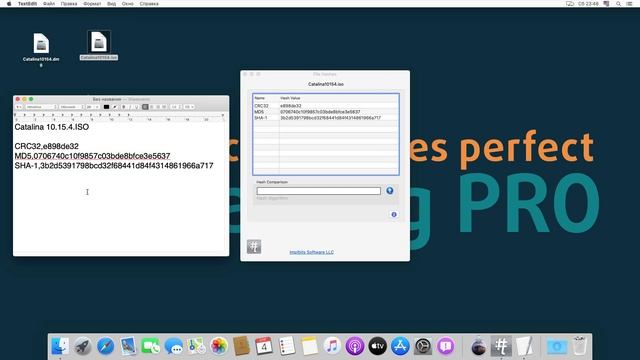Open Apple TV from the Dock

pyautogui.click(x=378, y=347)
